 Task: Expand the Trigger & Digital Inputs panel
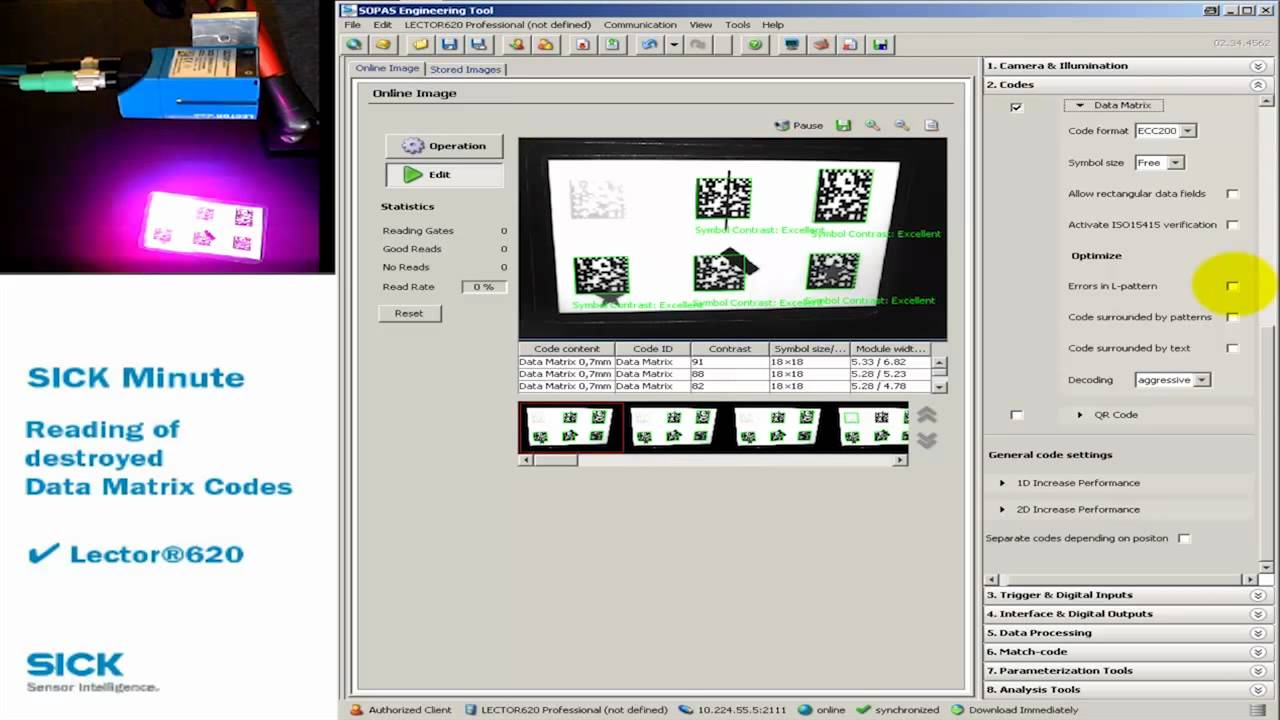click(1258, 595)
